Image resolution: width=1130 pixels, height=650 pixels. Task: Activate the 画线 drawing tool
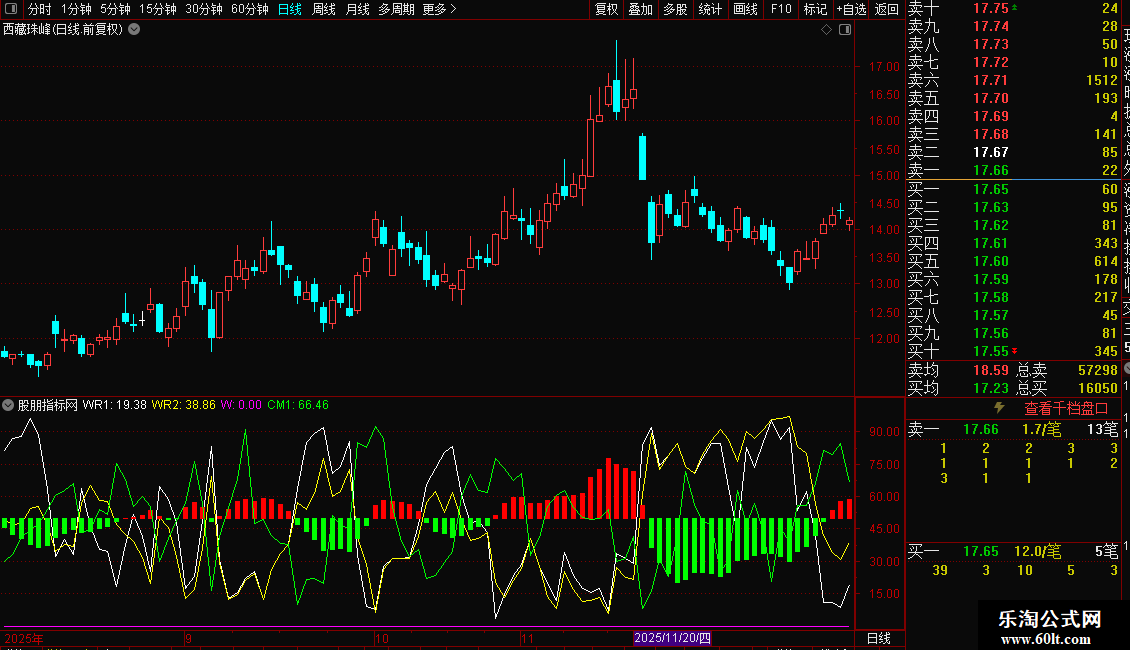745,9
